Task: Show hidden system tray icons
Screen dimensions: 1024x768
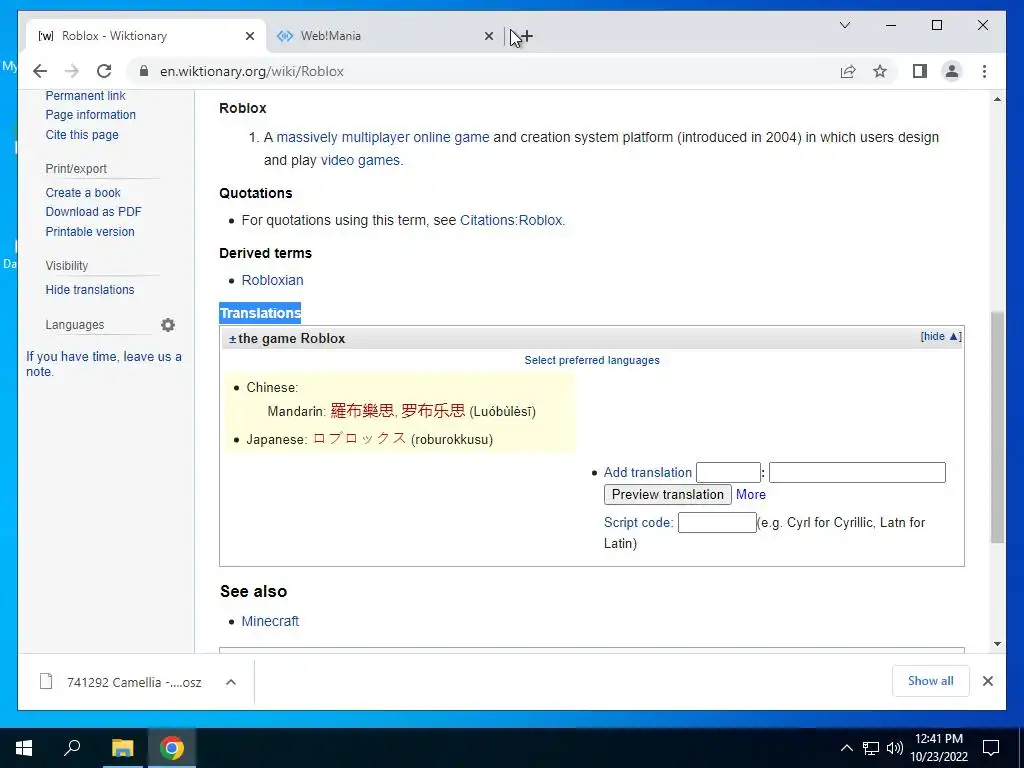Action: 846,748
